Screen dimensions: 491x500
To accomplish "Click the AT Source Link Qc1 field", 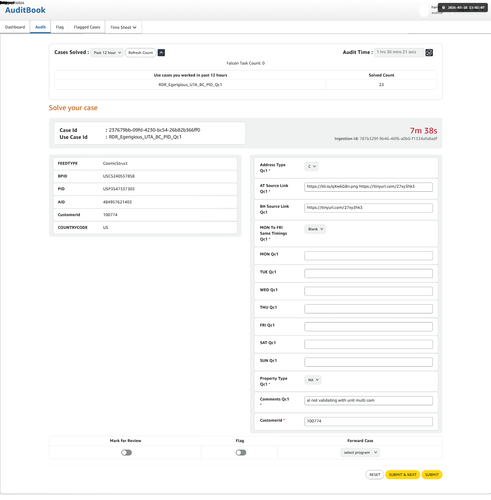I will pyautogui.click(x=368, y=187).
